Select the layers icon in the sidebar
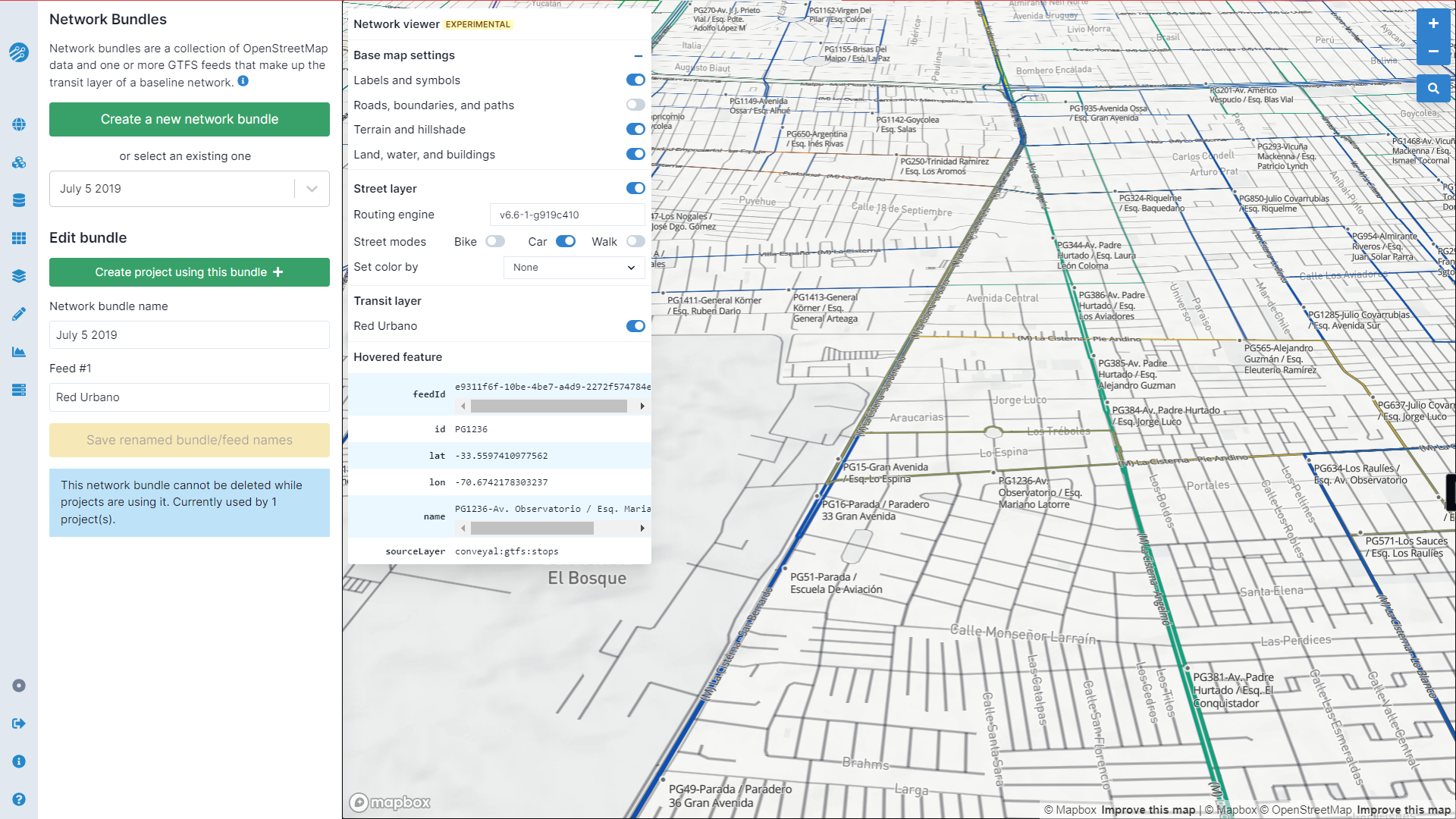Viewport: 1456px width, 819px height. click(x=19, y=276)
